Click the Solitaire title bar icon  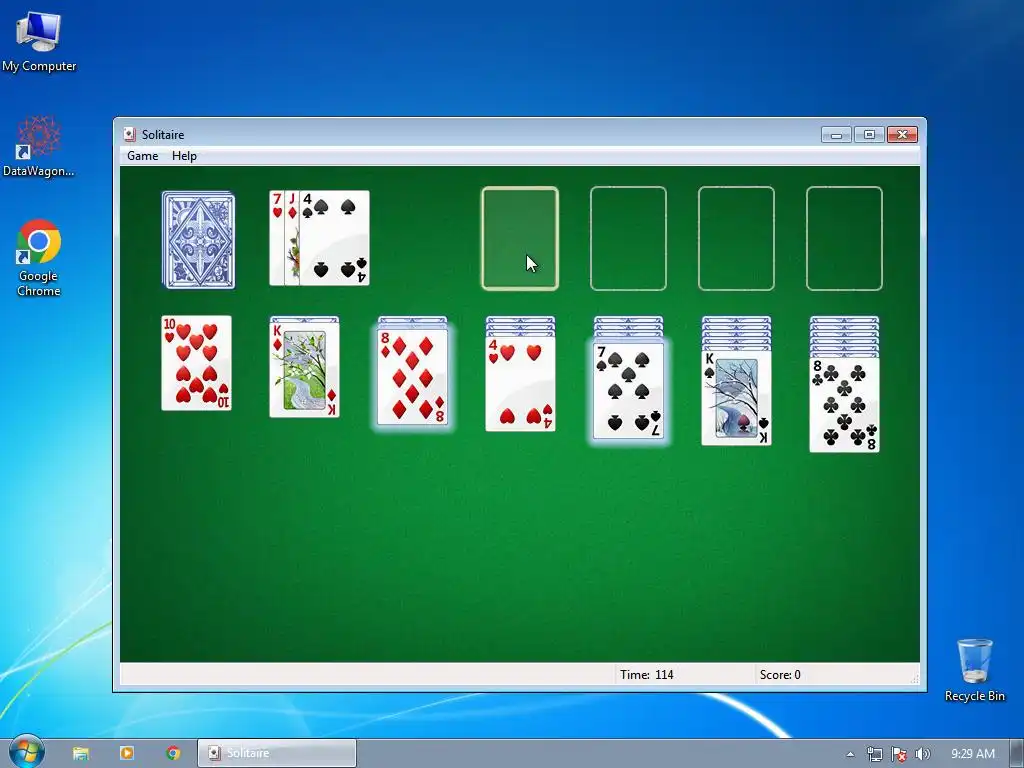(x=130, y=135)
